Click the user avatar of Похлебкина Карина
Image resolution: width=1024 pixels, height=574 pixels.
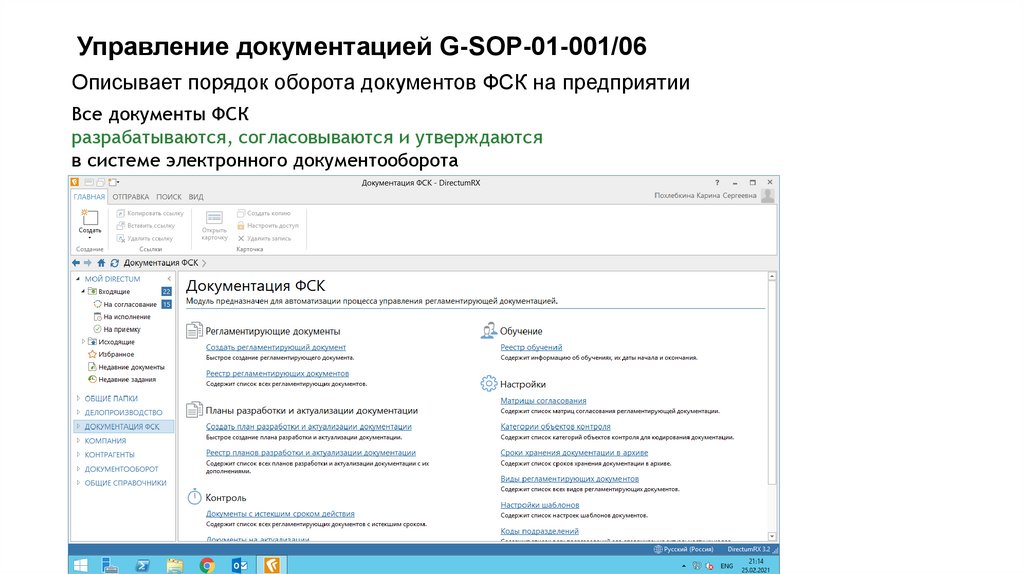768,195
